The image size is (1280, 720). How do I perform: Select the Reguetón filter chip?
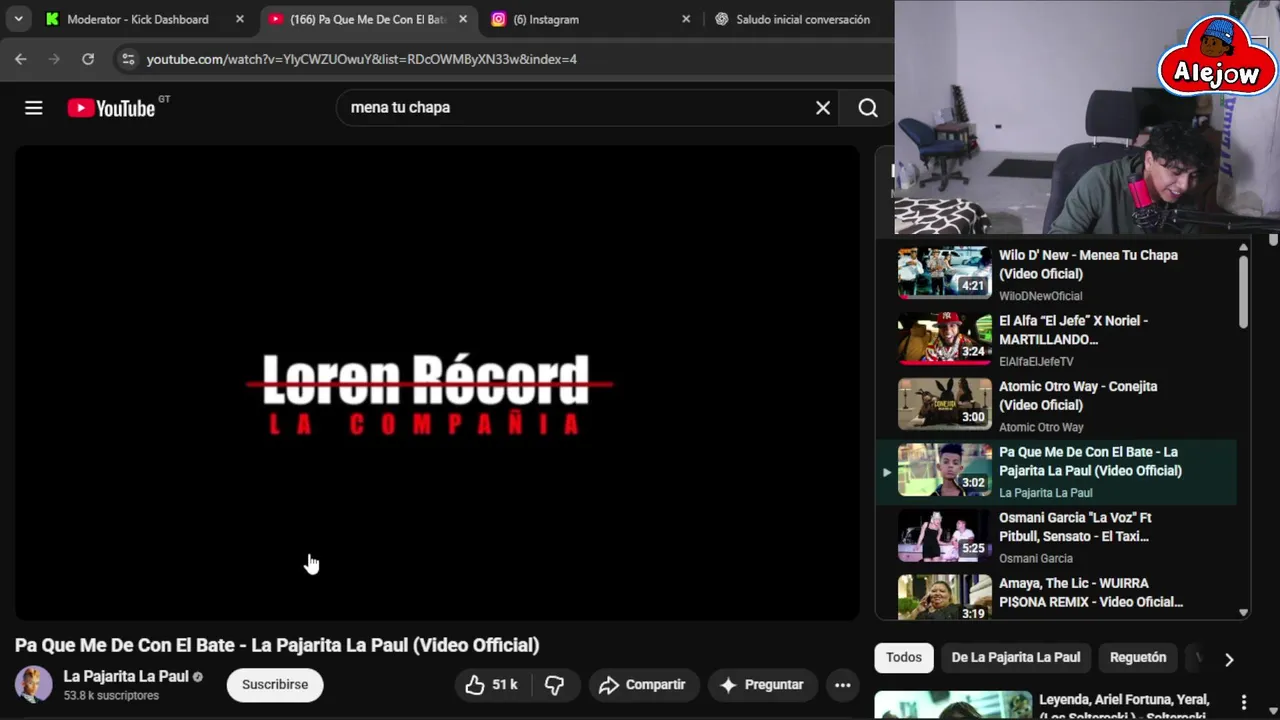click(1138, 657)
